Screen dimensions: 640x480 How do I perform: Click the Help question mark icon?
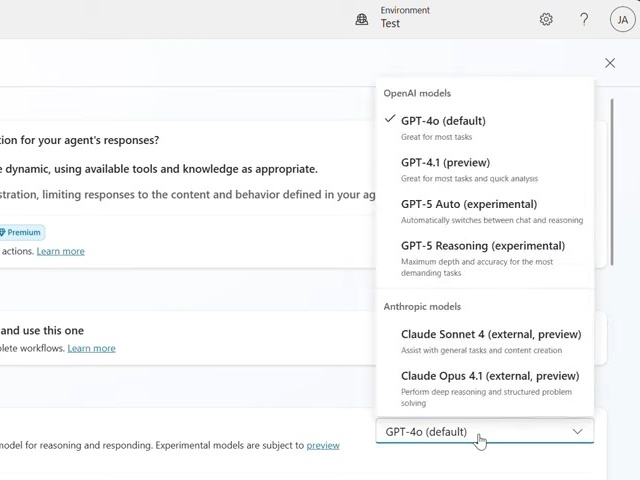584,19
